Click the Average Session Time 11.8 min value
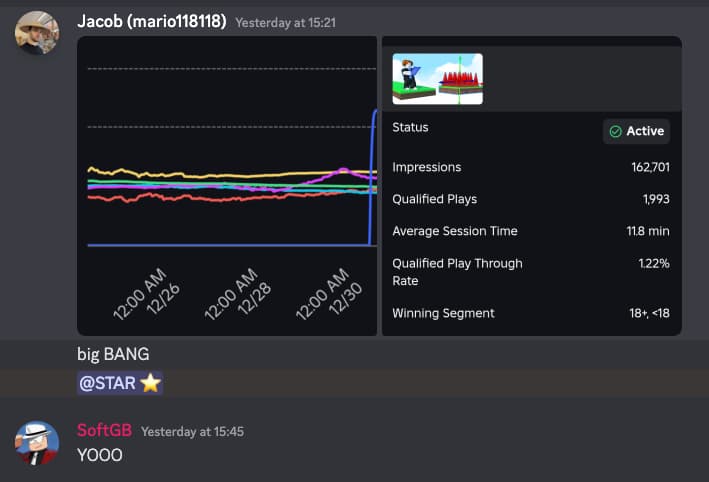 (x=647, y=231)
